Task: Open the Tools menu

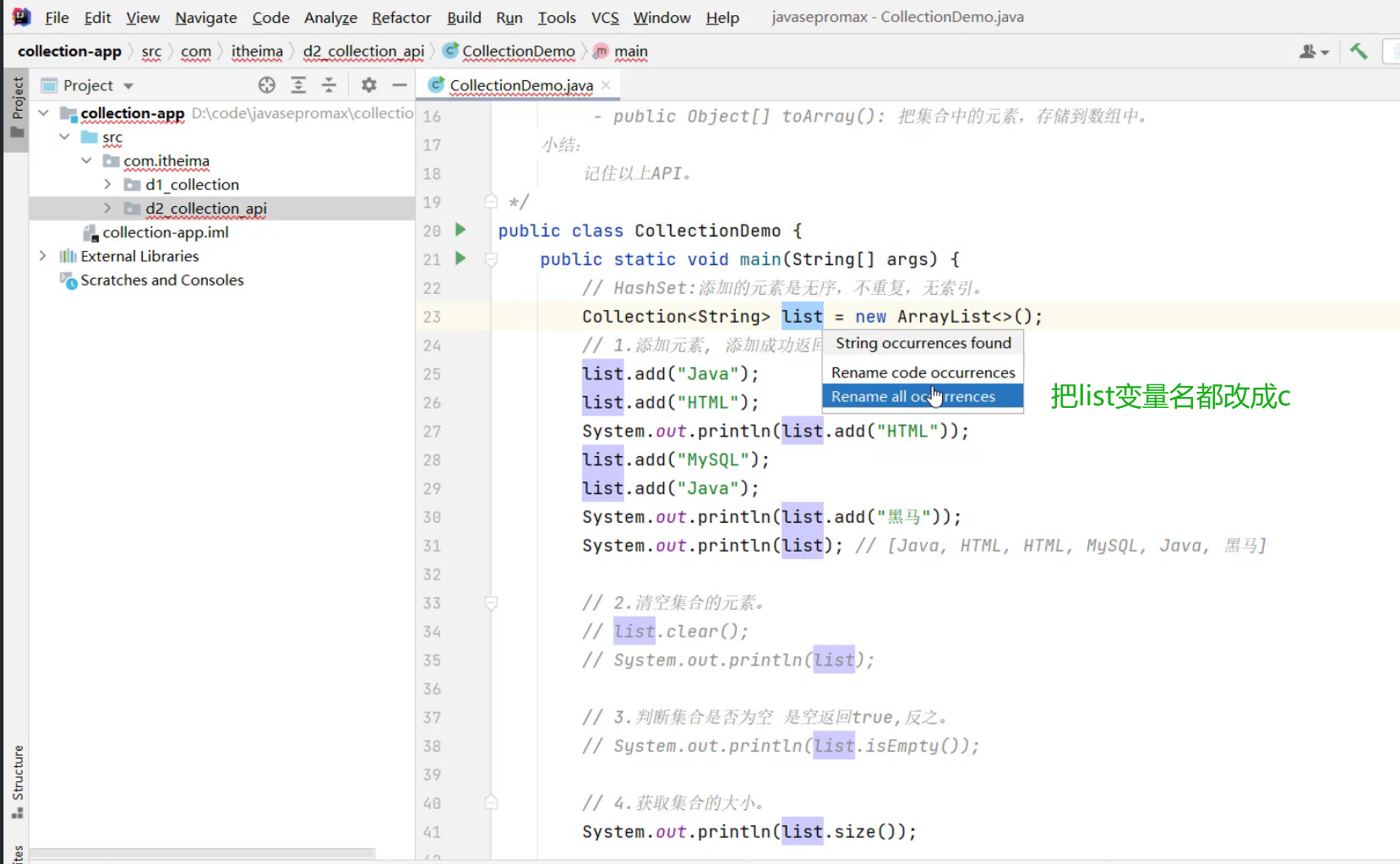Action: pos(557,18)
